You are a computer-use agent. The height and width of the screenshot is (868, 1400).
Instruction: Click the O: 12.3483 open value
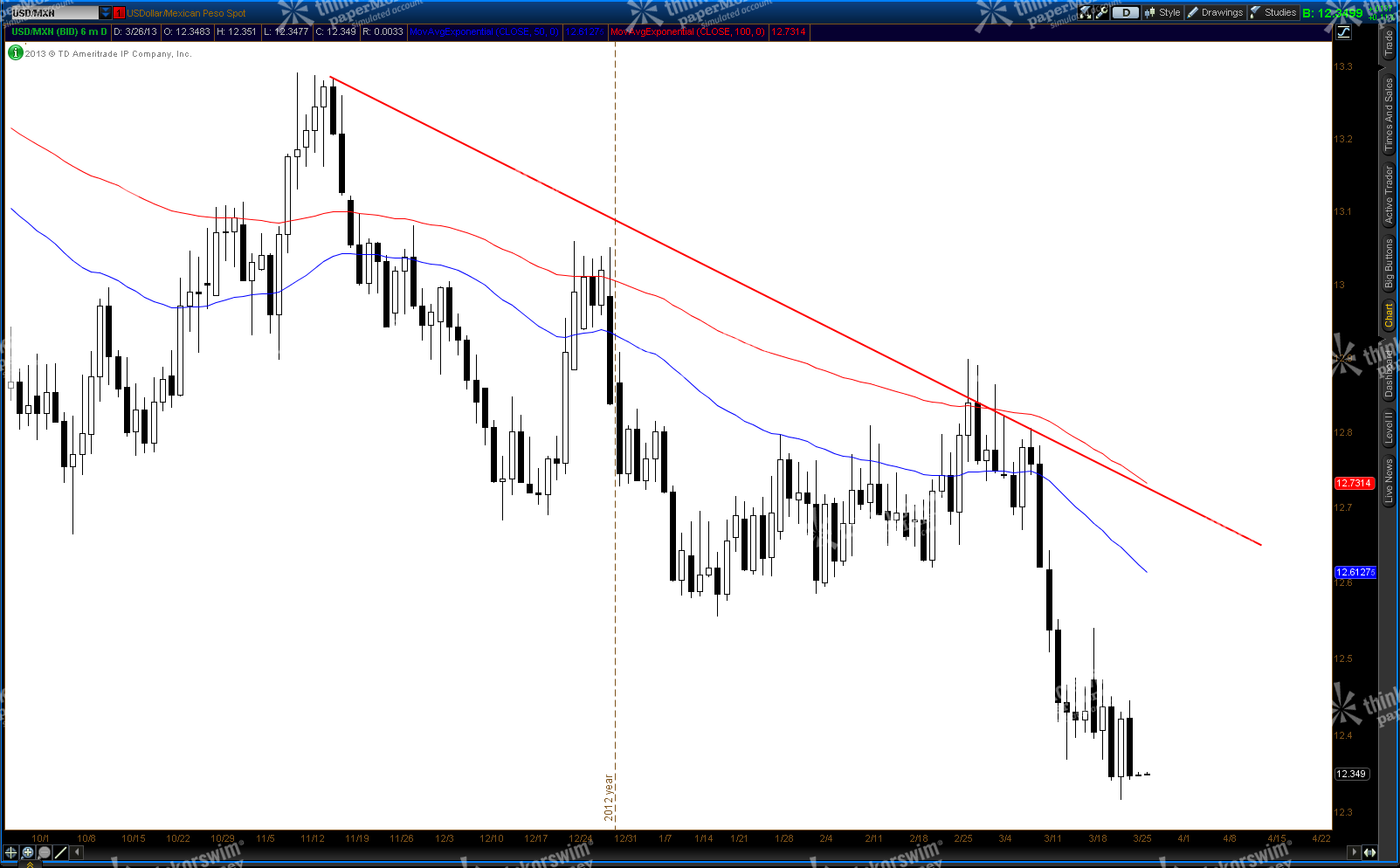187,31
